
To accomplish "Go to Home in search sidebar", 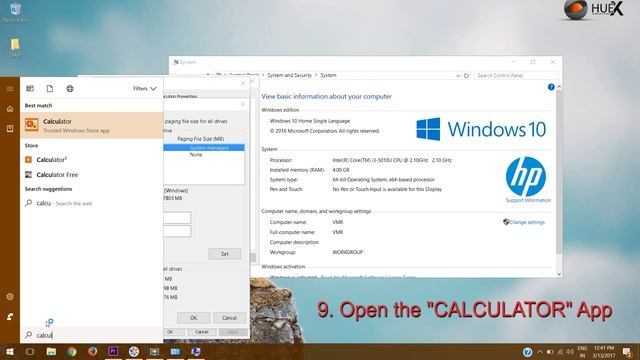I will [x=10, y=109].
